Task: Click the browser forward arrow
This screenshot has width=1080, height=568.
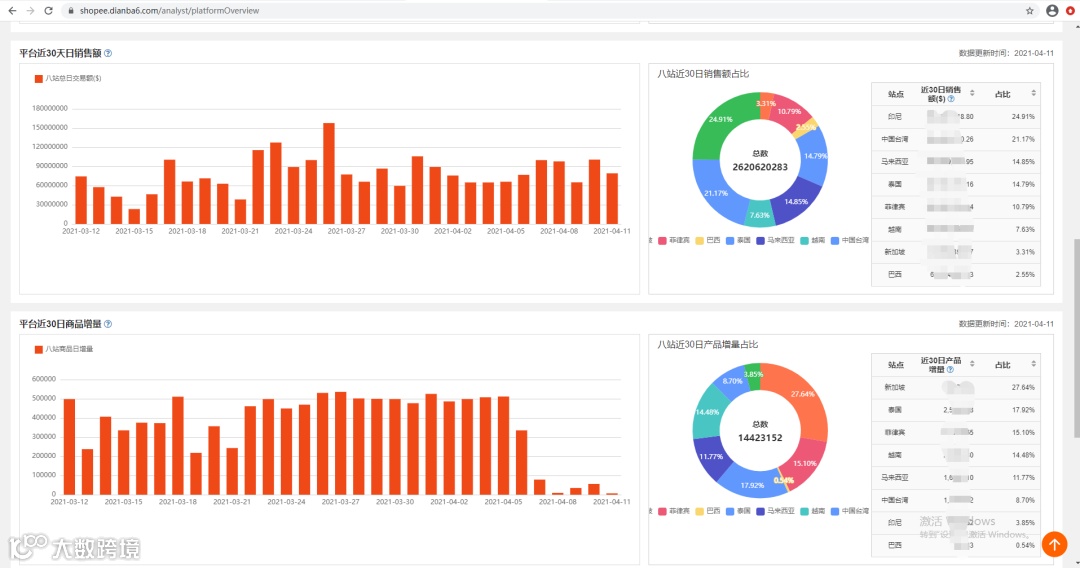Action: pyautogui.click(x=30, y=10)
